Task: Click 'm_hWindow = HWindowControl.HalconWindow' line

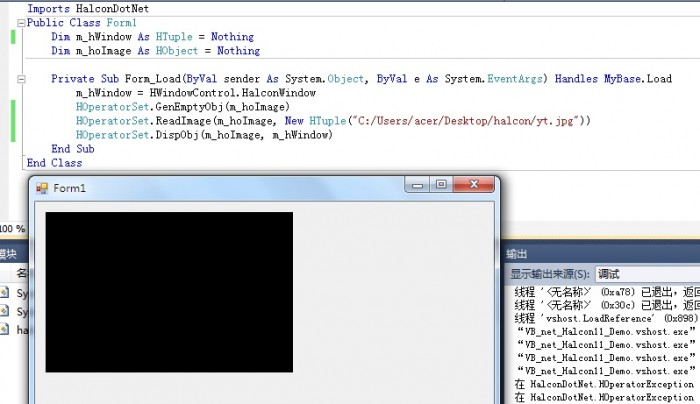Action: [196, 93]
